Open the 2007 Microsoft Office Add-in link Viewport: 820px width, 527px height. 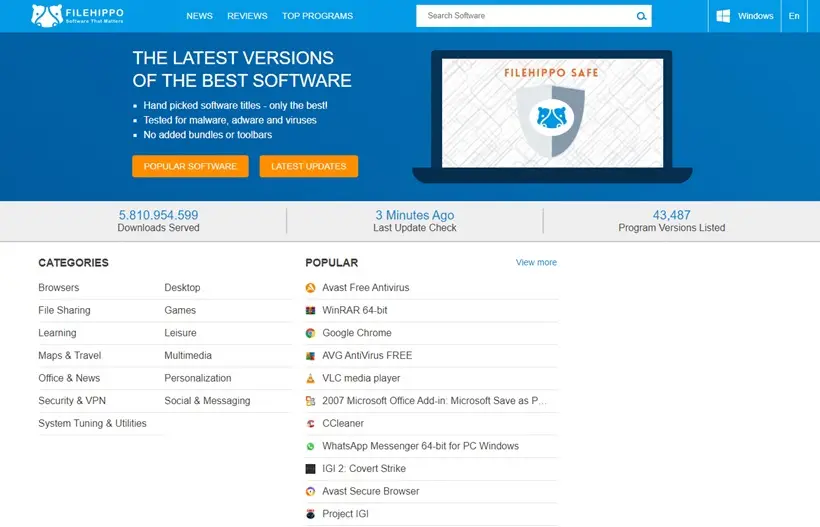click(435, 401)
